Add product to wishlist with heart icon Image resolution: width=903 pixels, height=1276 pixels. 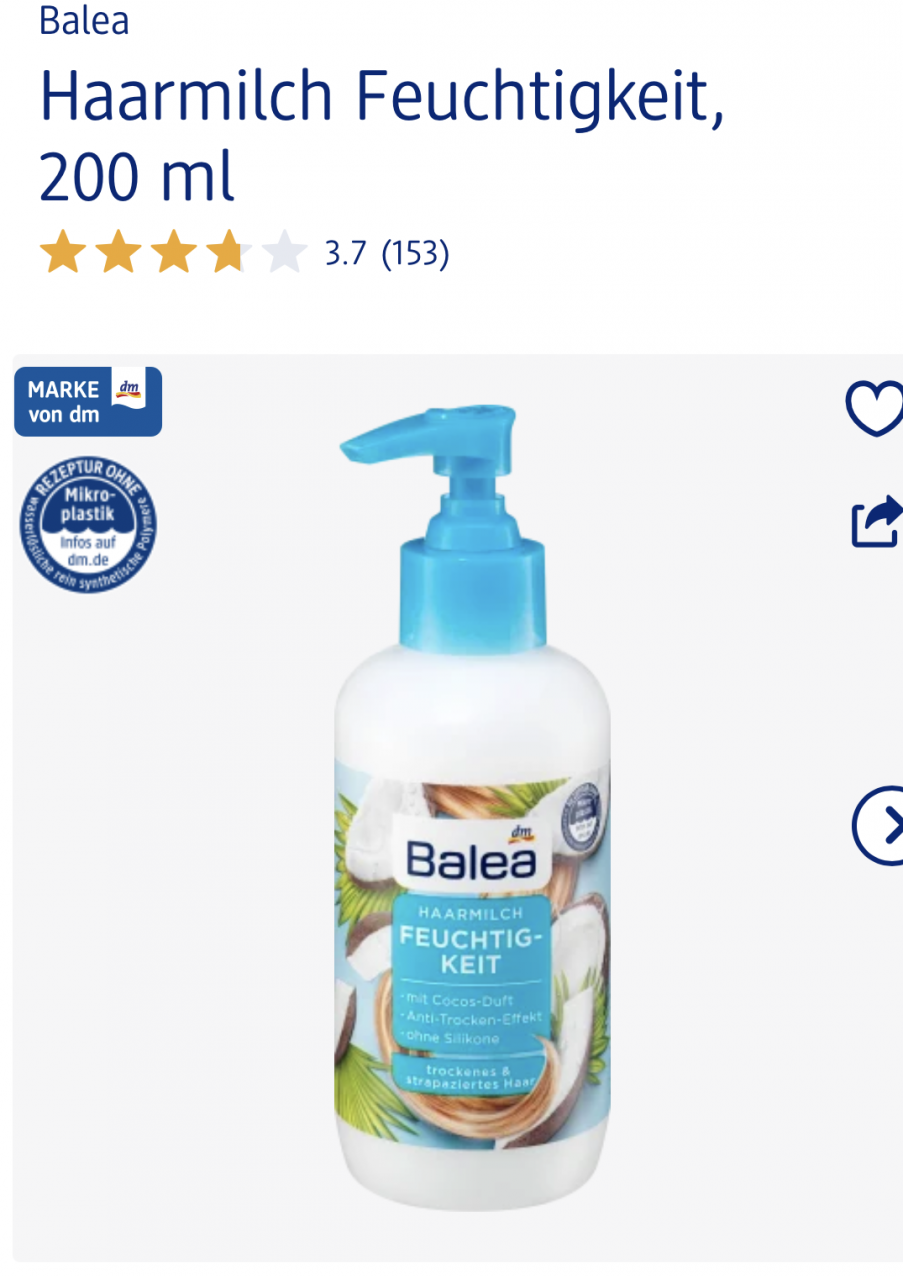876,408
